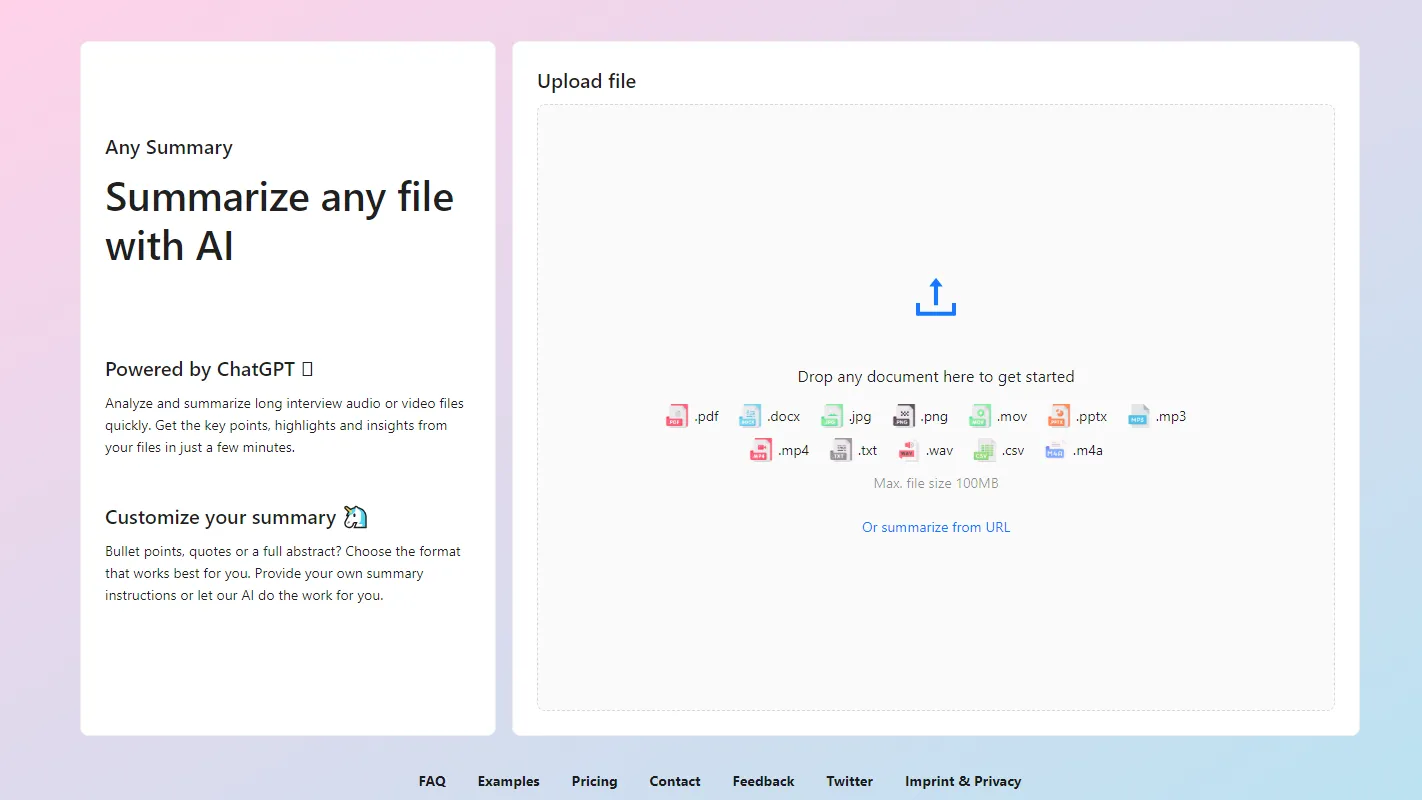Open the Pricing page
Image resolution: width=1422 pixels, height=800 pixels.
[594, 781]
